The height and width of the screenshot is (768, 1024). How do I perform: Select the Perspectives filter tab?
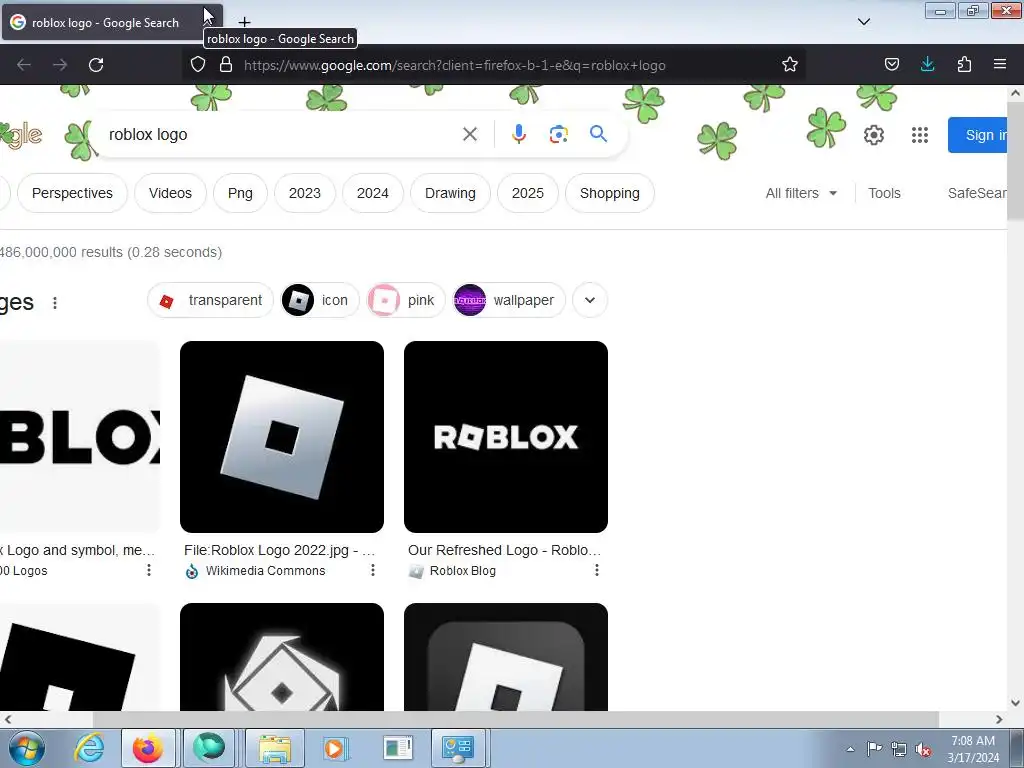coord(72,193)
